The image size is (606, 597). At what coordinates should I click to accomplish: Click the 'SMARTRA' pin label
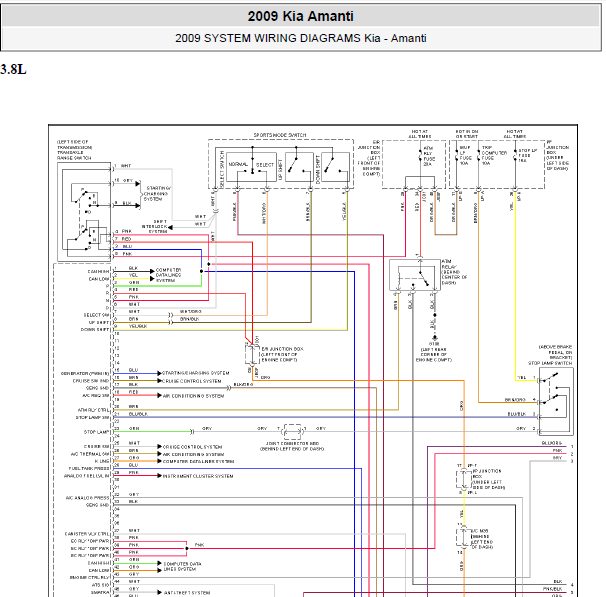pyautogui.click(x=100, y=592)
